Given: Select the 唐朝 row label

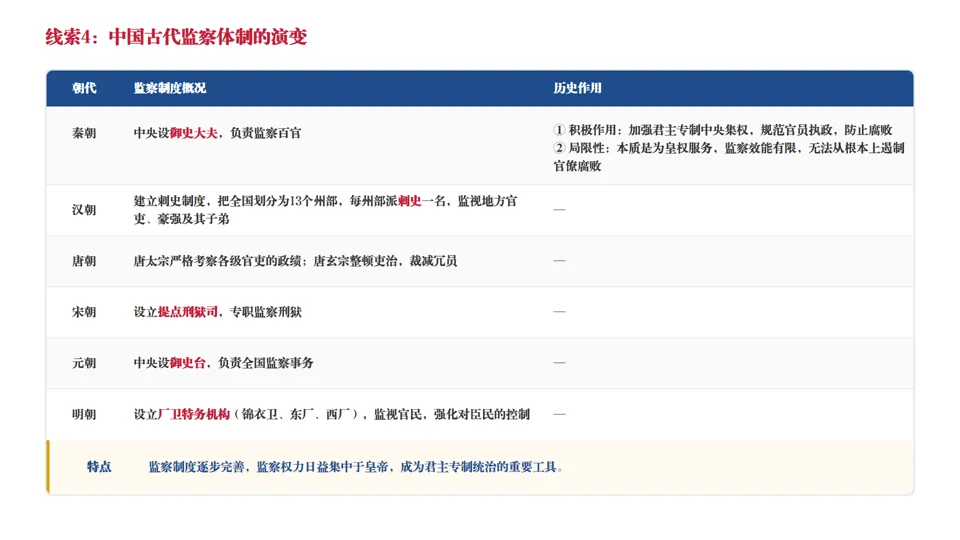Looking at the screenshot, I should (84, 261).
